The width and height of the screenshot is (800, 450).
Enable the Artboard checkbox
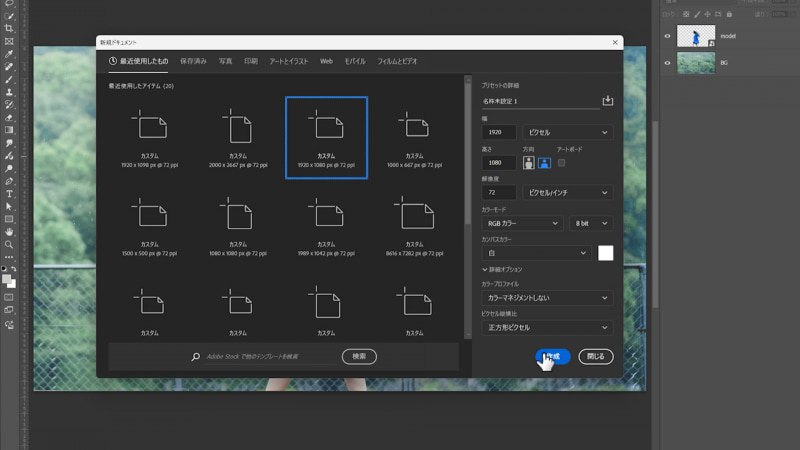[x=561, y=163]
